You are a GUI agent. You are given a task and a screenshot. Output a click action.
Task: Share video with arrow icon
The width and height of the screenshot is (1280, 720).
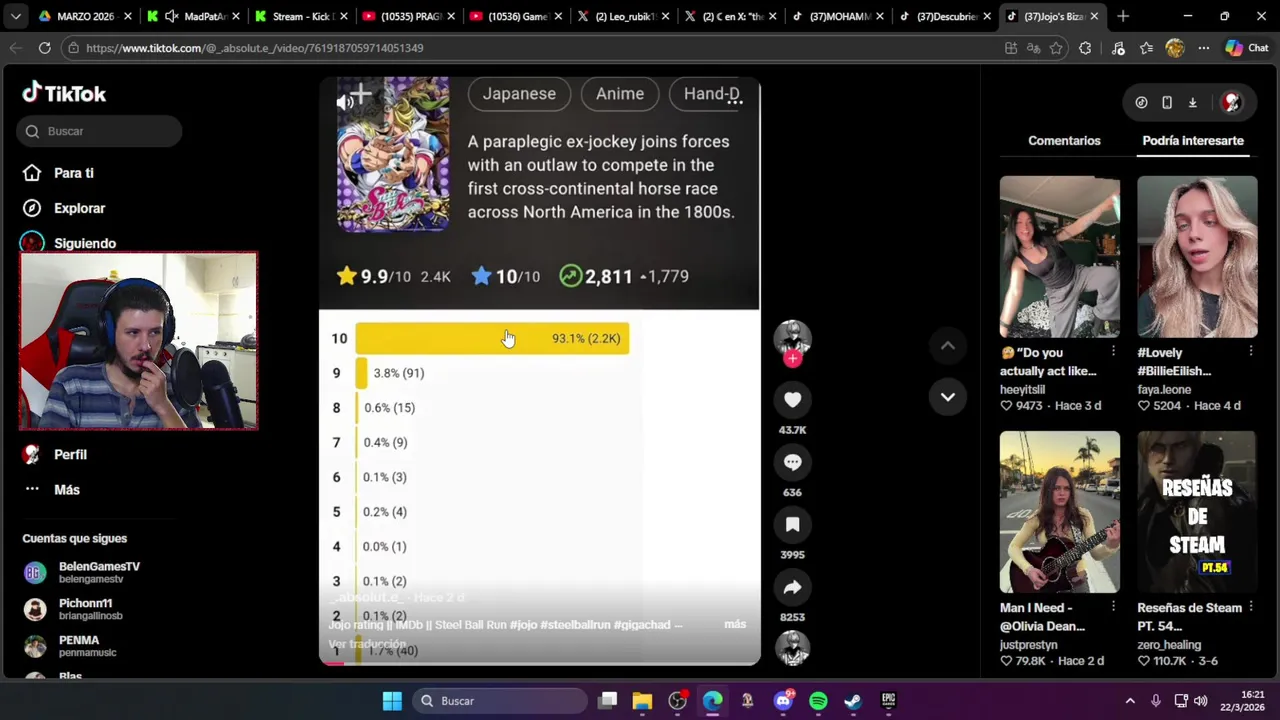tap(792, 587)
